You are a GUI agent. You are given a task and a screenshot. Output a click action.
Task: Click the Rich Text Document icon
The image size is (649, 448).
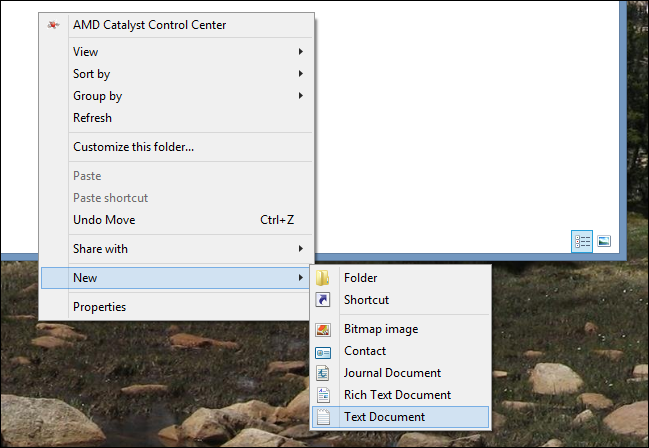323,395
